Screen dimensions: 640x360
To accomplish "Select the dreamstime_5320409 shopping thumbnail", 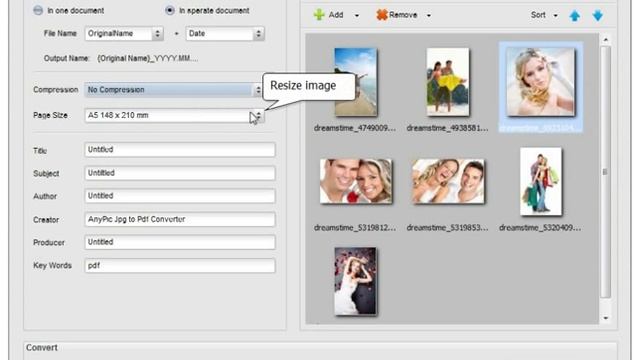I will (541, 181).
